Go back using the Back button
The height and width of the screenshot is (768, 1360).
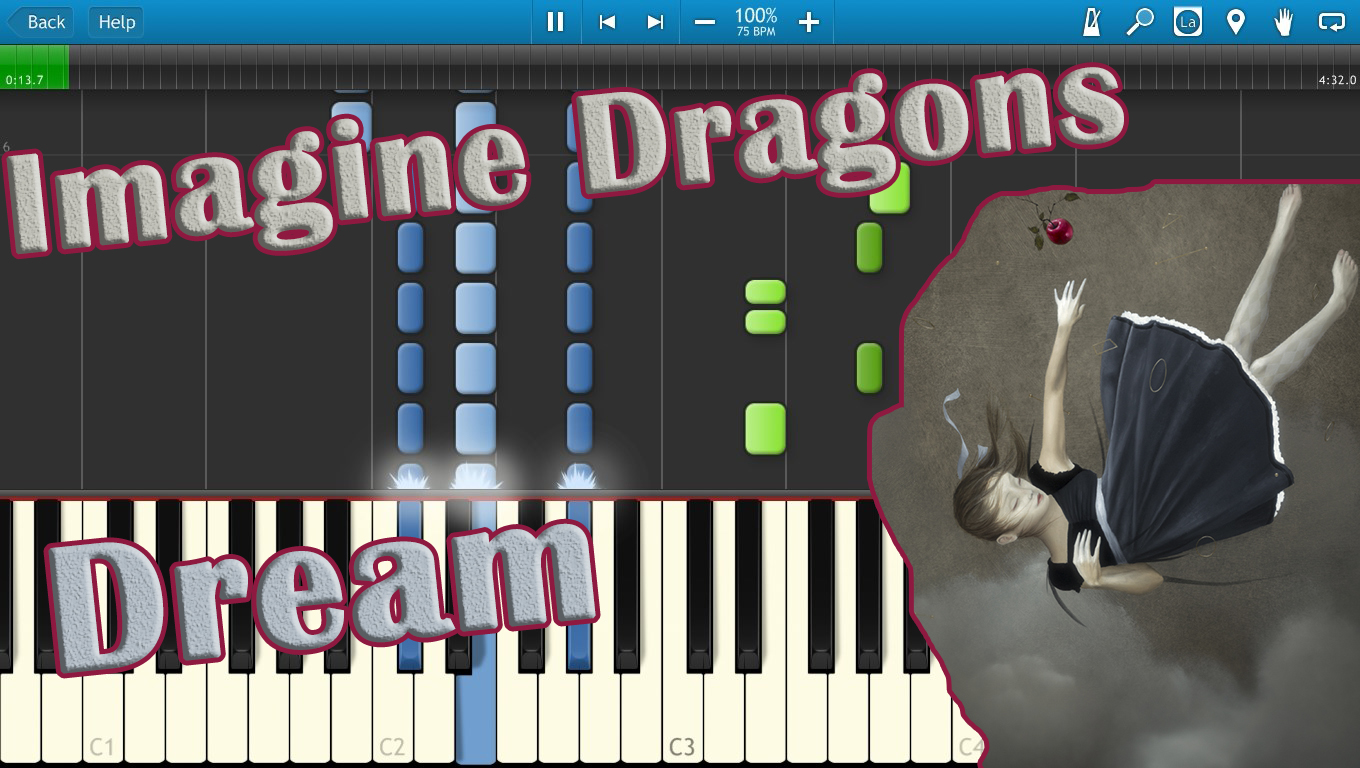tap(39, 22)
